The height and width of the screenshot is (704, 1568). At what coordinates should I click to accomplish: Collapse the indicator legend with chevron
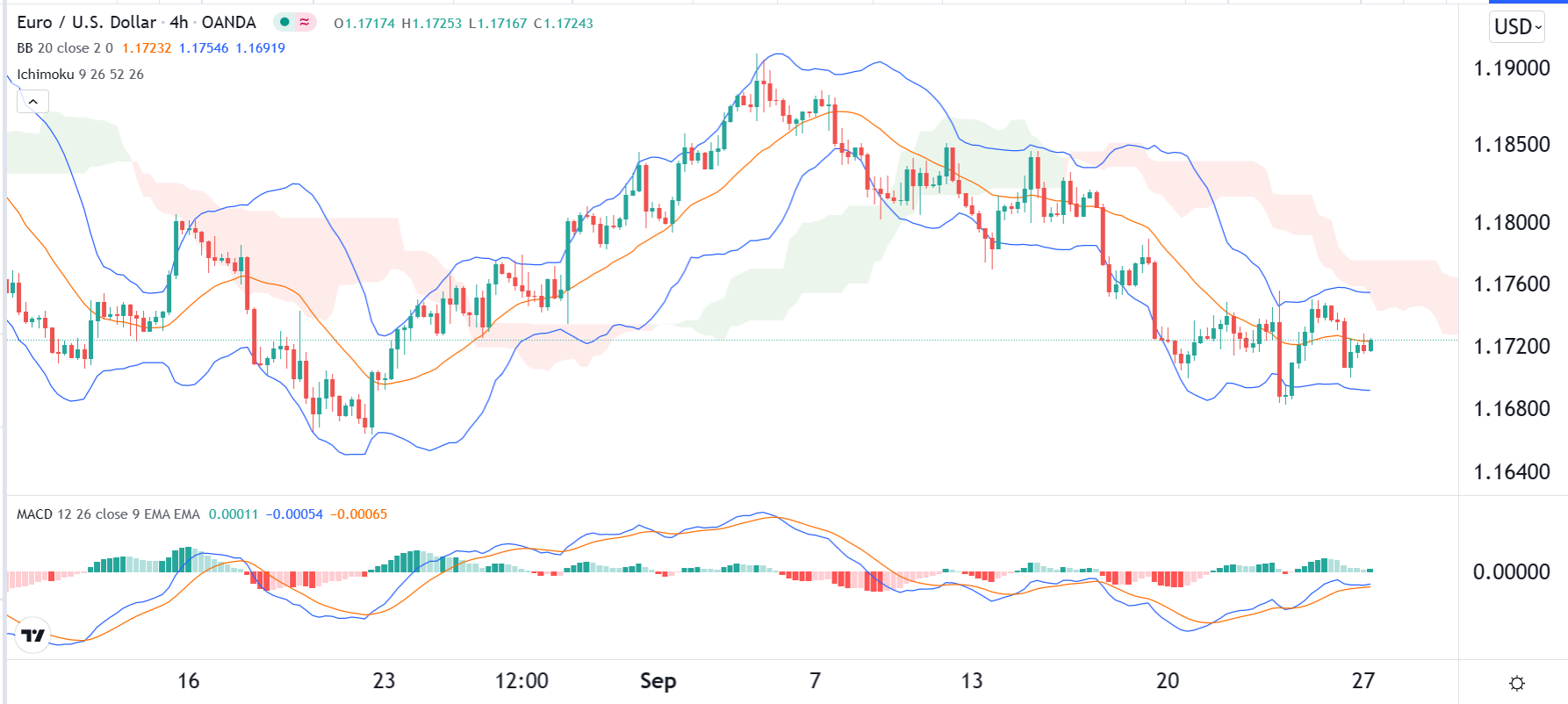coord(32,102)
